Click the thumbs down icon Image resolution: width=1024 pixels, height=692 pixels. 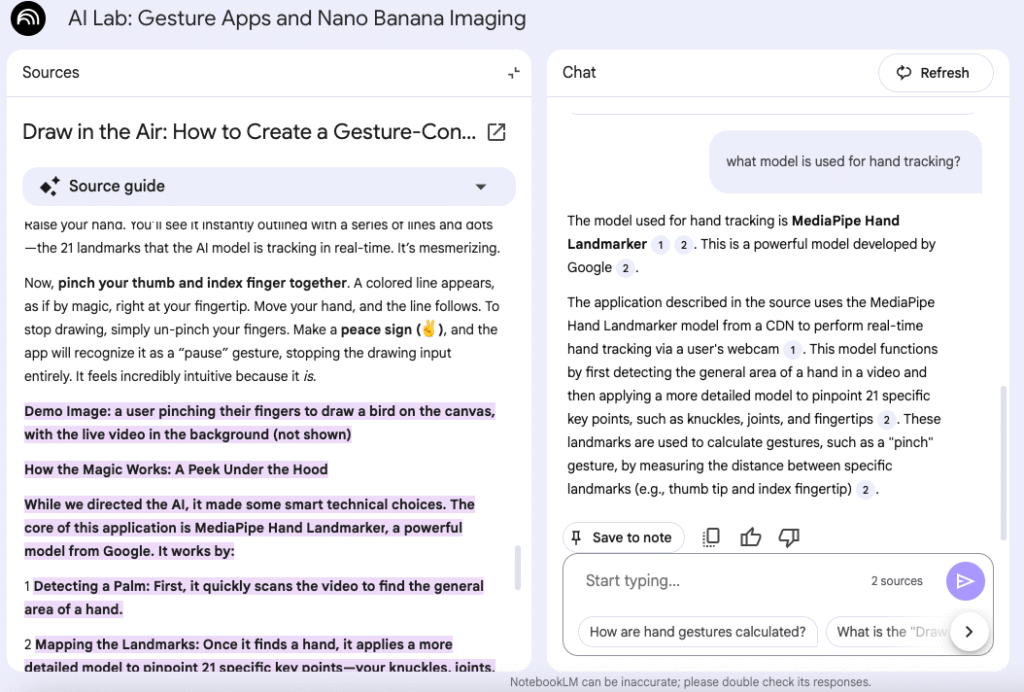(789, 537)
